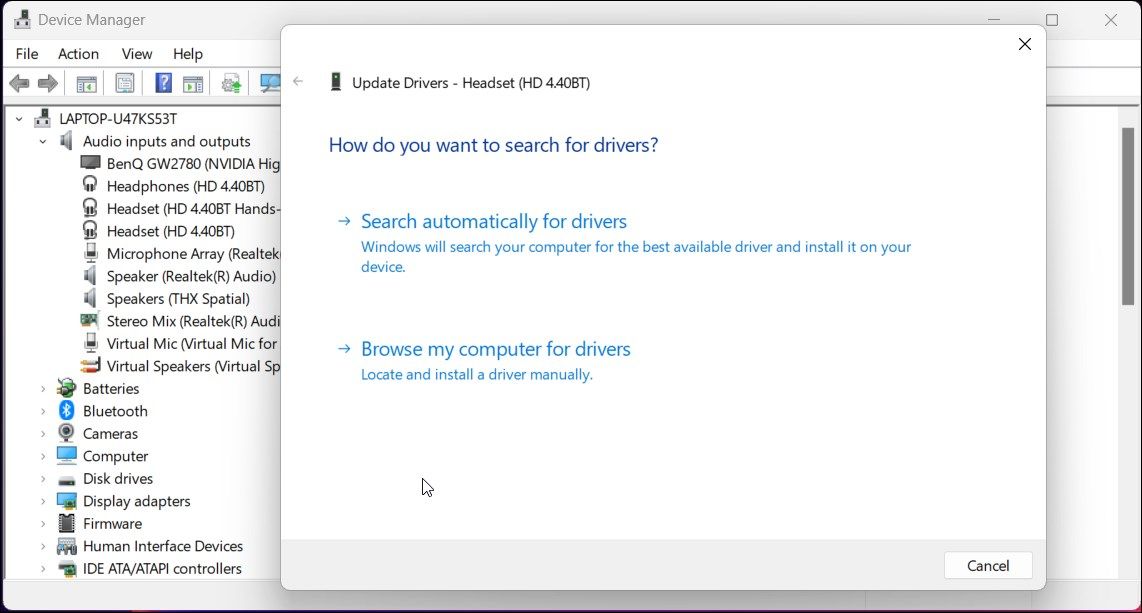Select Headset (HD 4.40BT) in device tree

159,231
